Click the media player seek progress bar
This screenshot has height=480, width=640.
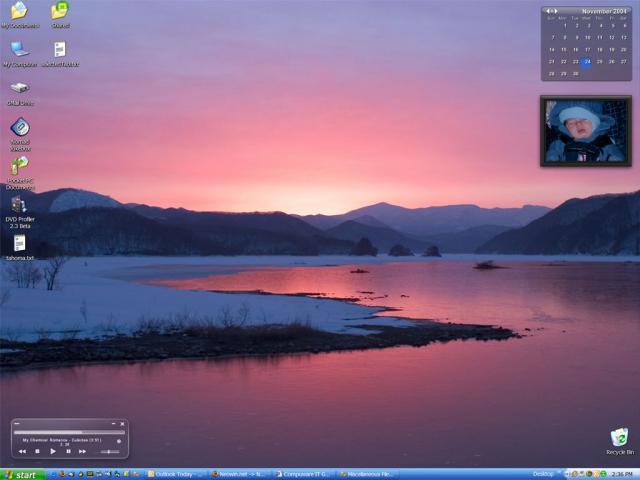[69, 432]
